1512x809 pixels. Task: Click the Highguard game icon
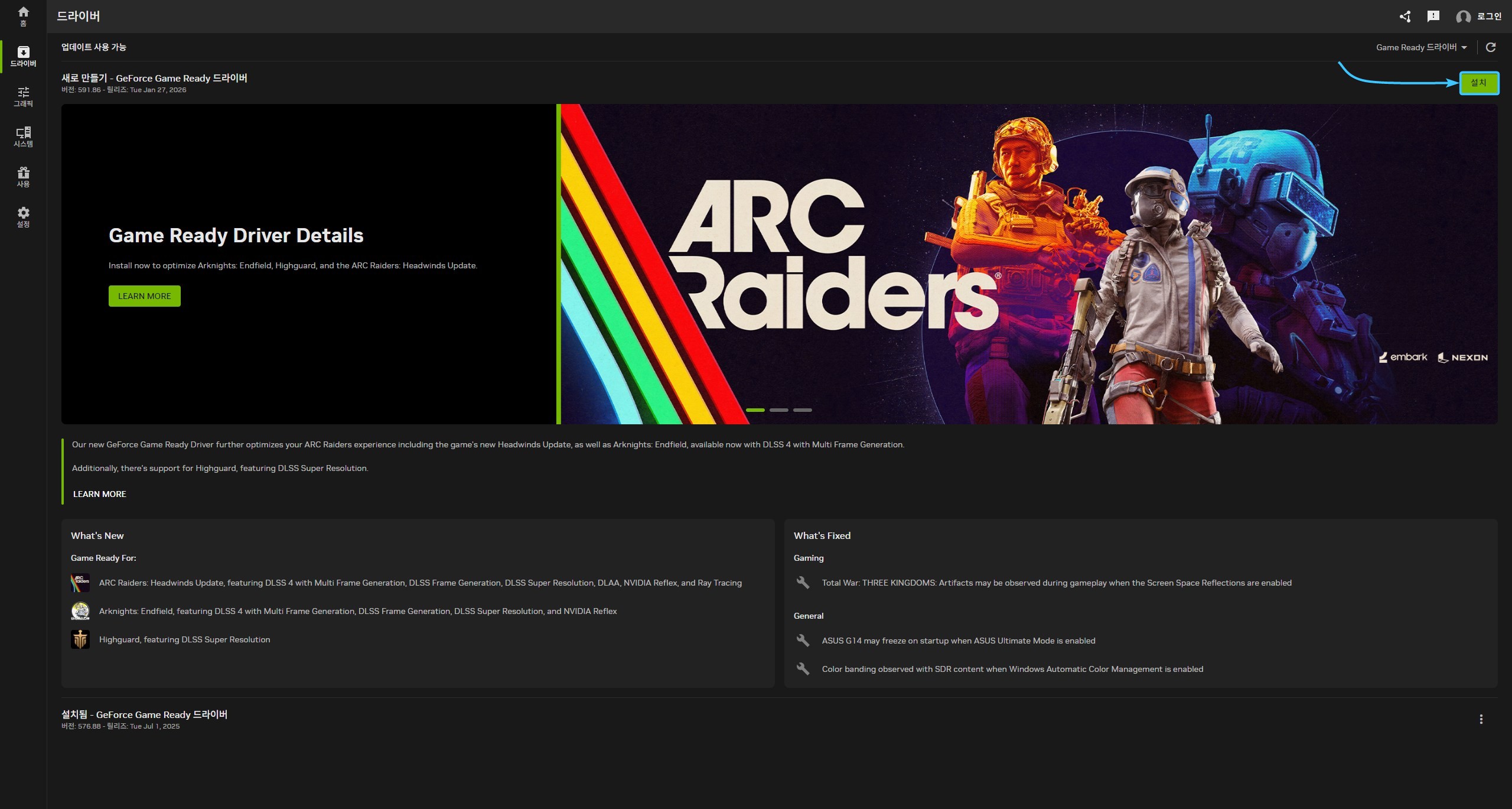click(80, 639)
